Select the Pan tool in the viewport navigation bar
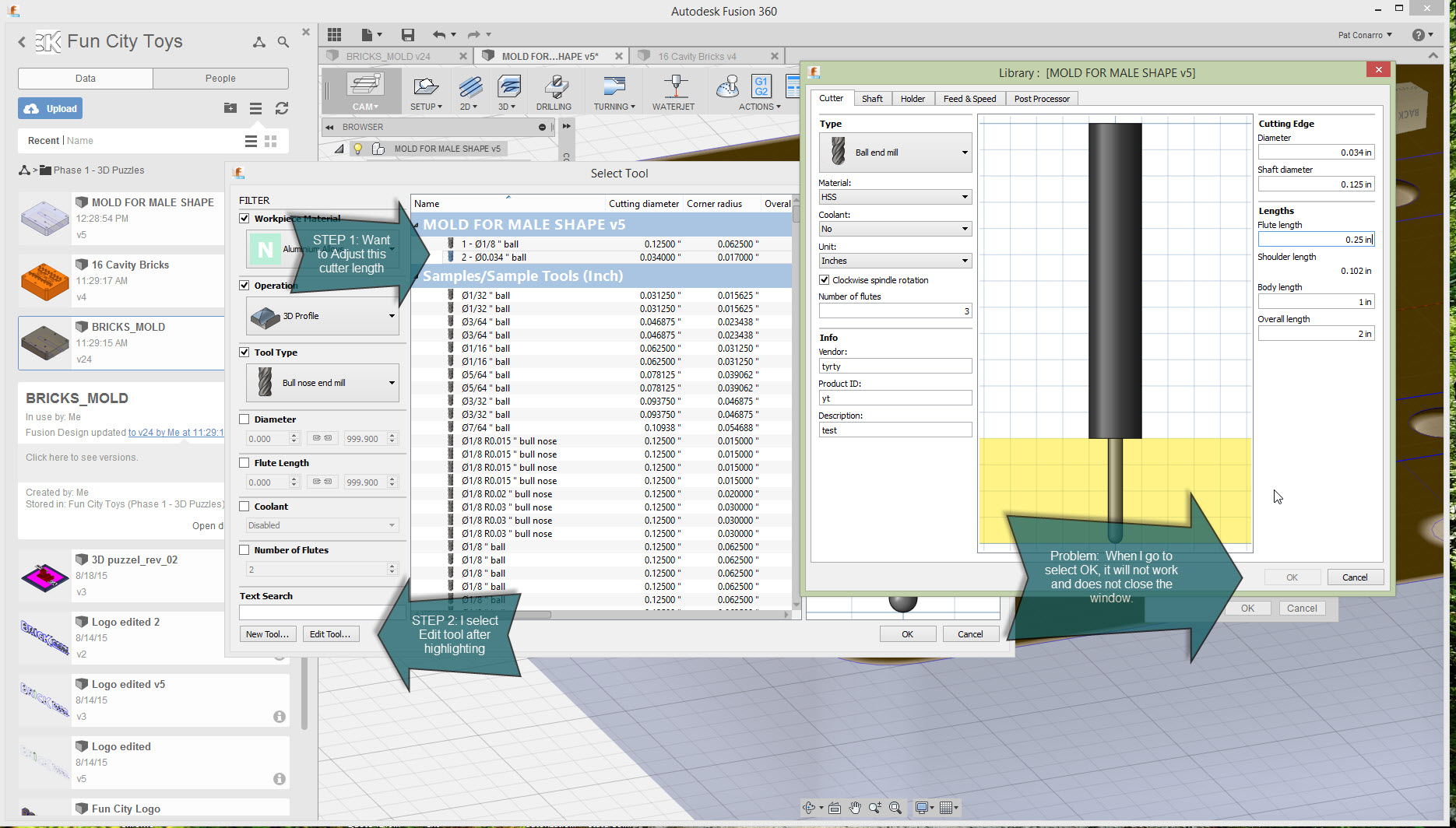 click(x=854, y=808)
